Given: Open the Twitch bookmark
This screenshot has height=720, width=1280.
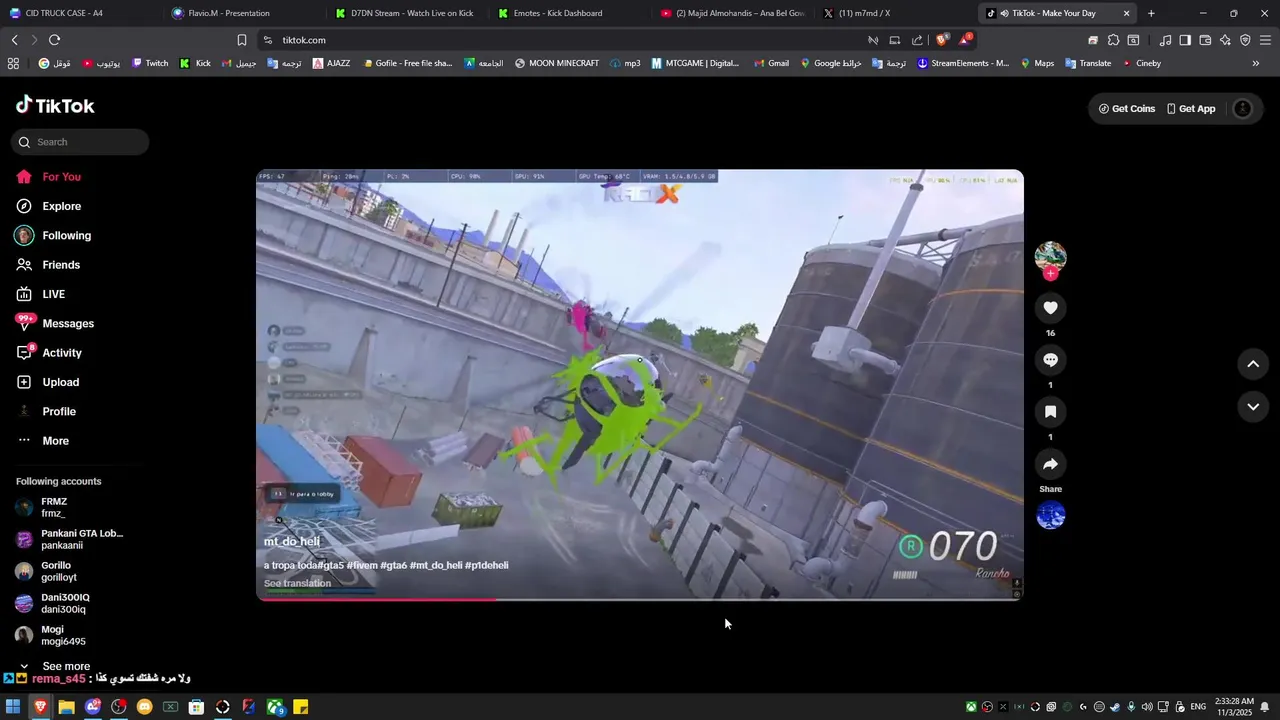Looking at the screenshot, I should (x=150, y=63).
